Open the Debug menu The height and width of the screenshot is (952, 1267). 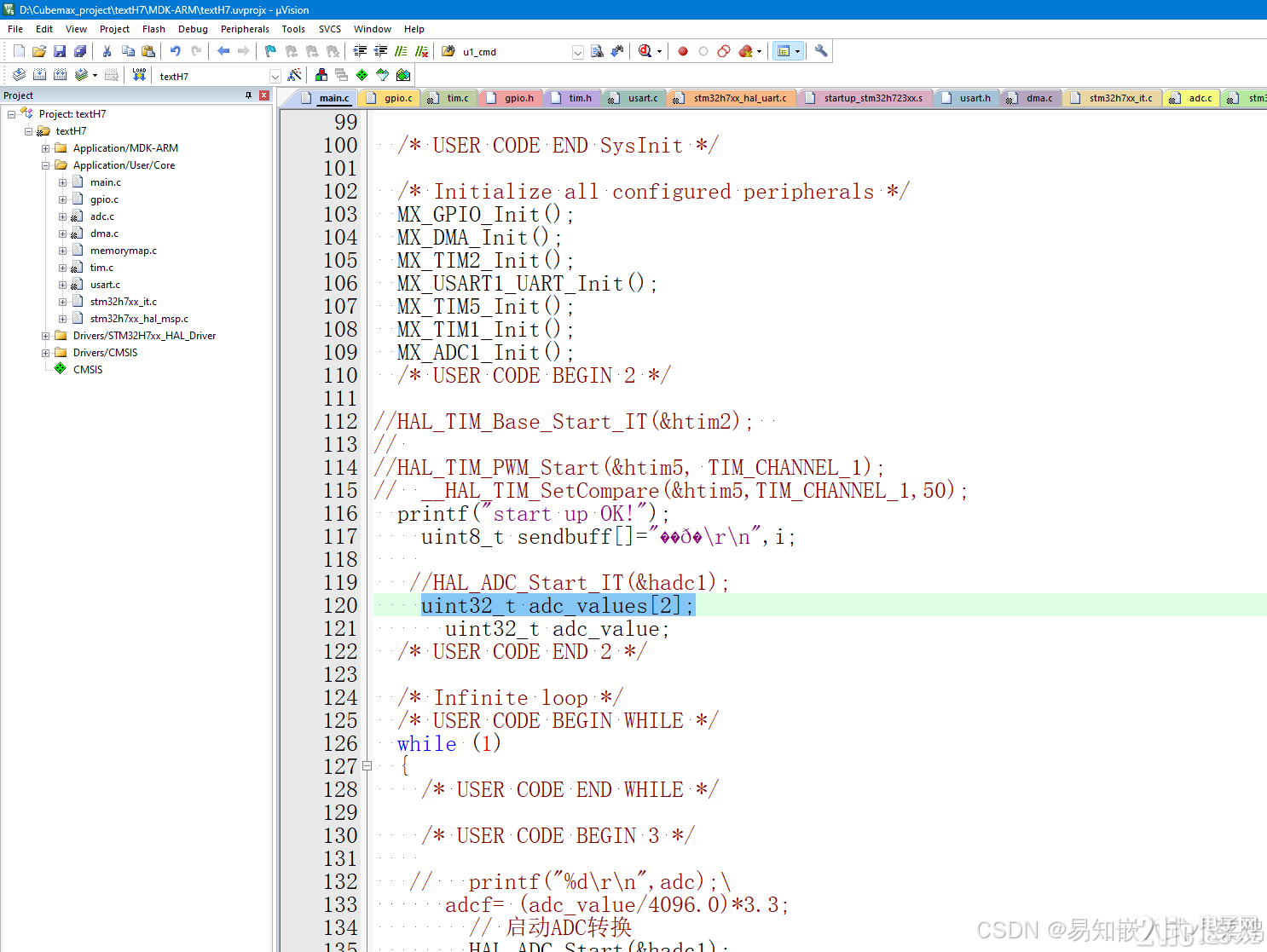[x=193, y=29]
